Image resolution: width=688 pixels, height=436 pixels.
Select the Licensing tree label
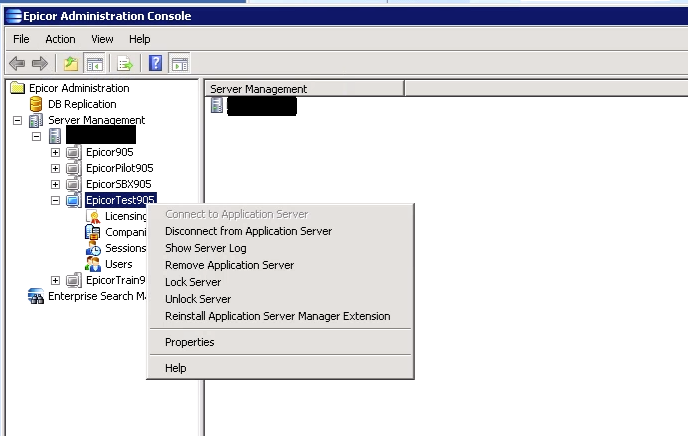coord(125,216)
